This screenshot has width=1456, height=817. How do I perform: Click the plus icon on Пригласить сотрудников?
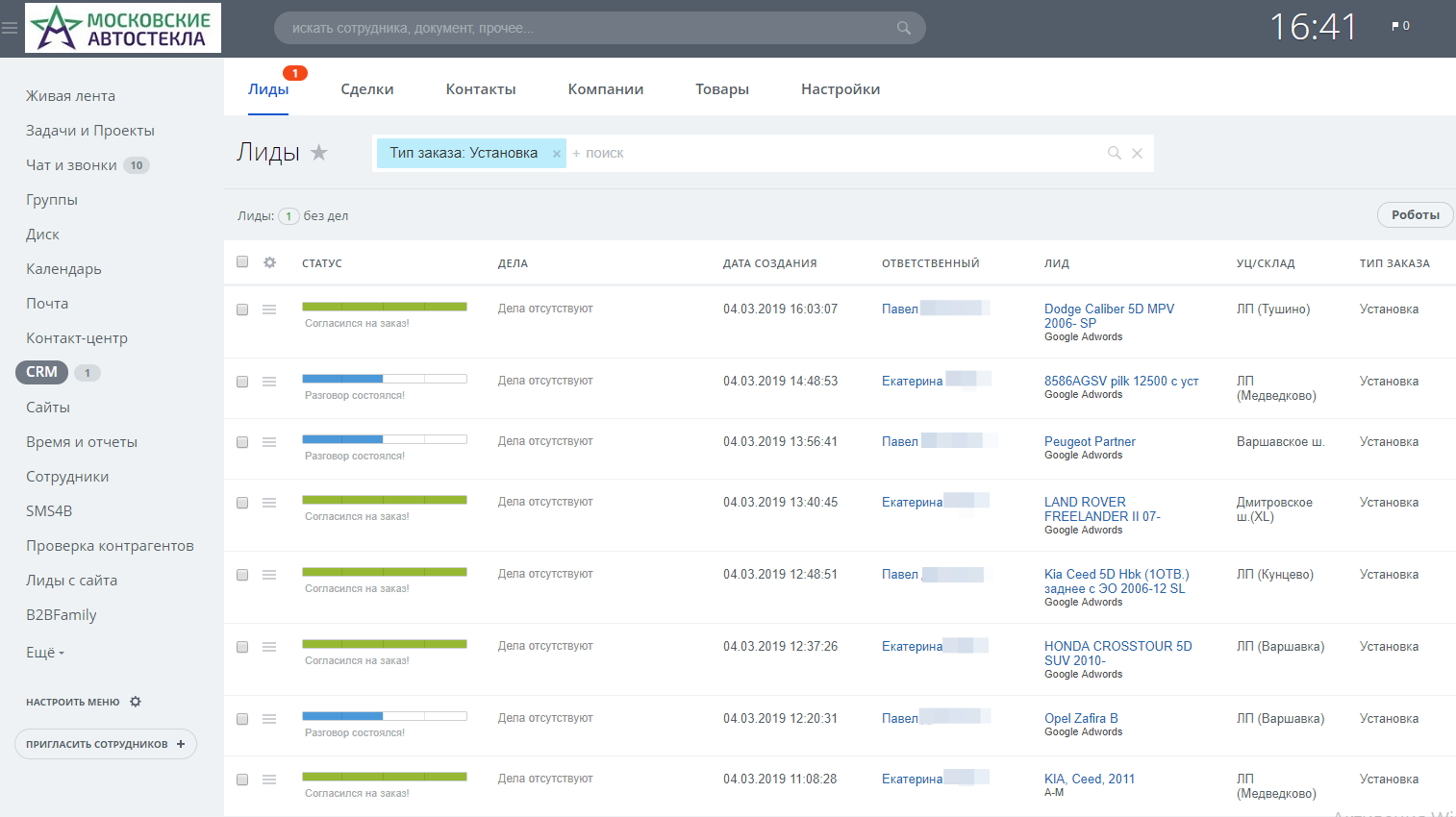181,744
